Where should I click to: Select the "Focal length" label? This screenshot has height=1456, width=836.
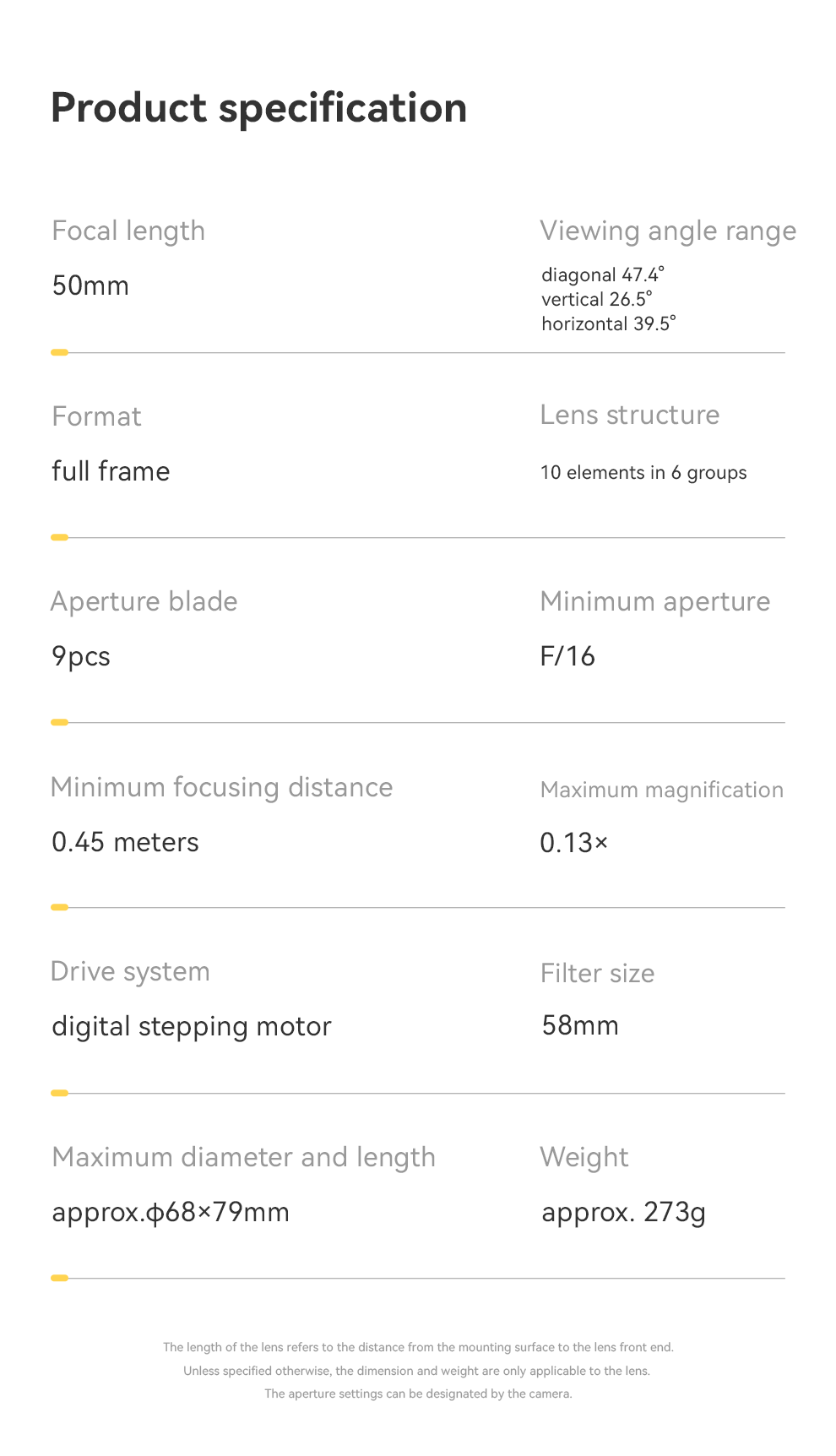[x=128, y=231]
